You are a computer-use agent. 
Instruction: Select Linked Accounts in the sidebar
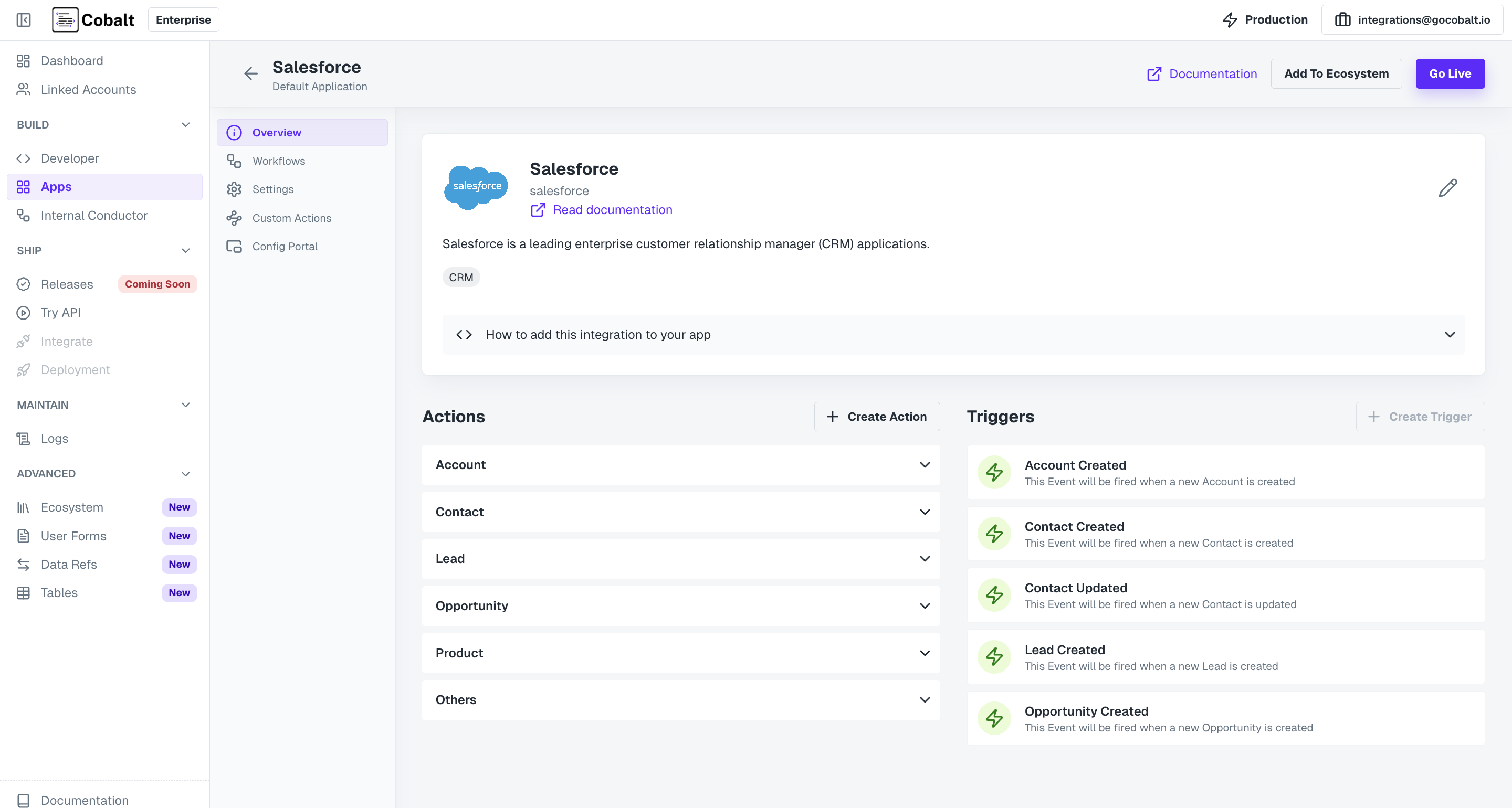[88, 89]
